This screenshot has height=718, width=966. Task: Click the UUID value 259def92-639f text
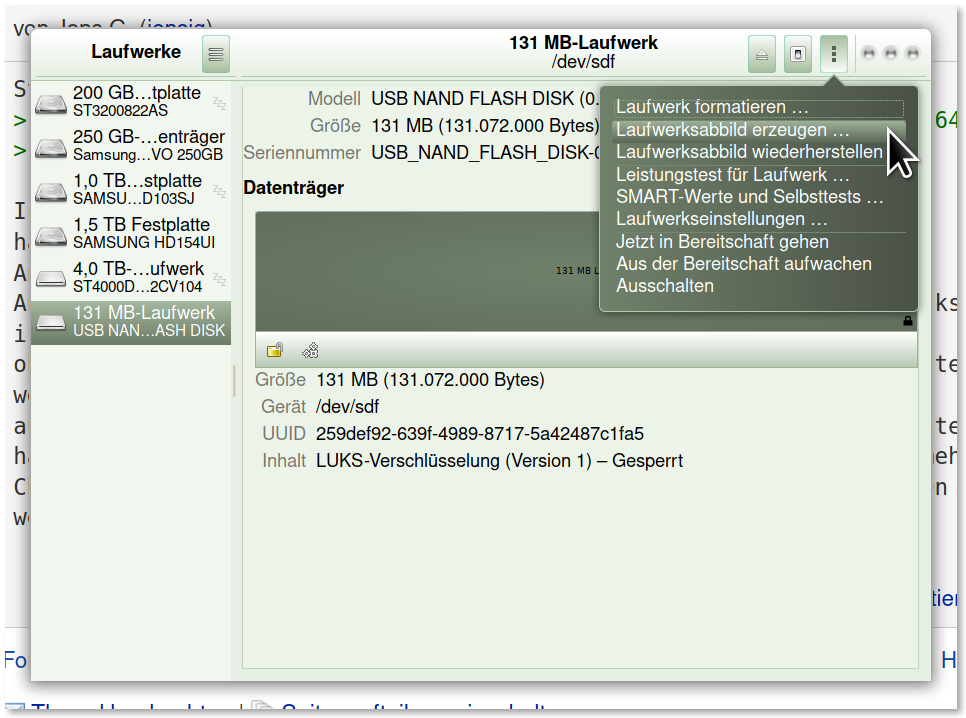click(x=479, y=434)
